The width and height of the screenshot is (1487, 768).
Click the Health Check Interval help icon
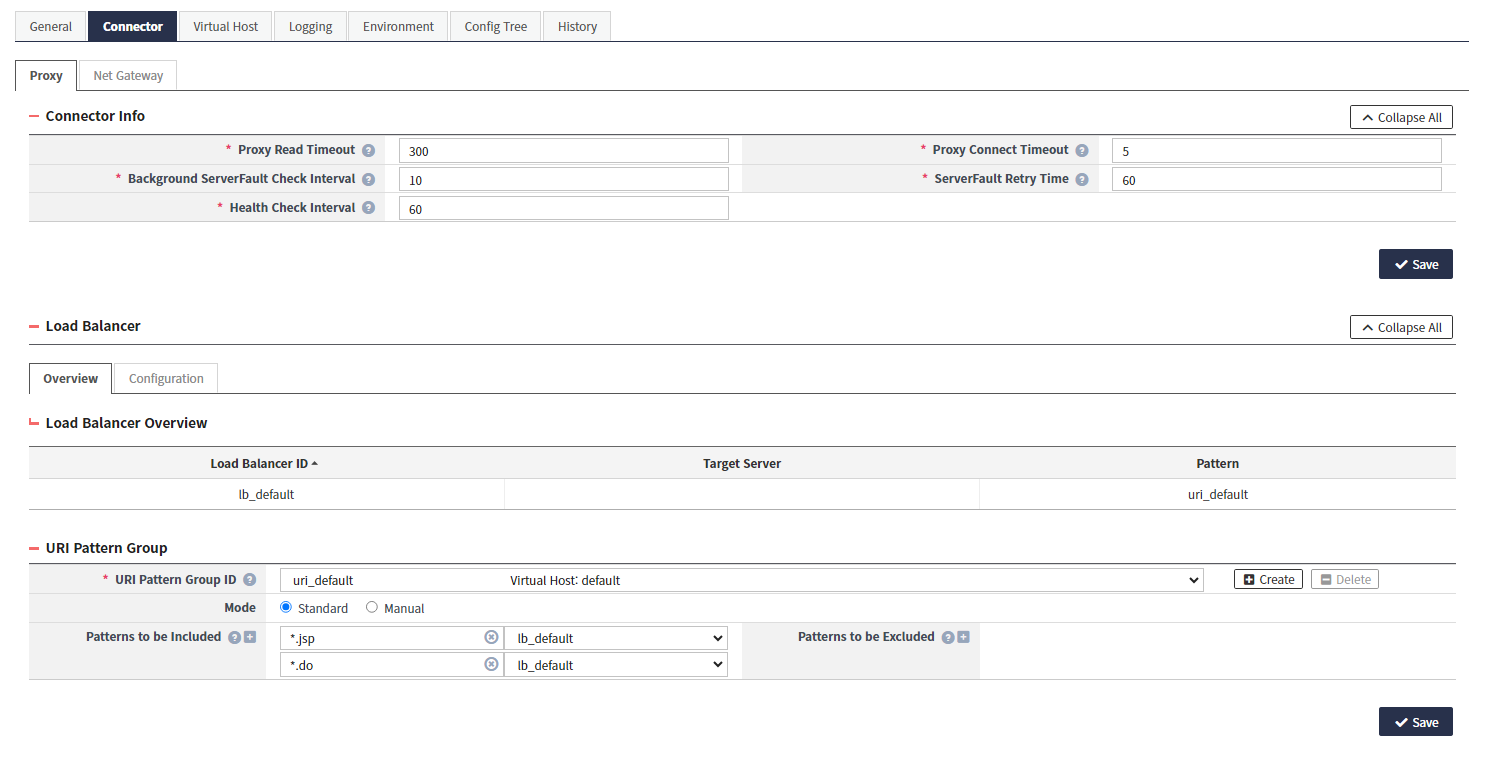(368, 207)
